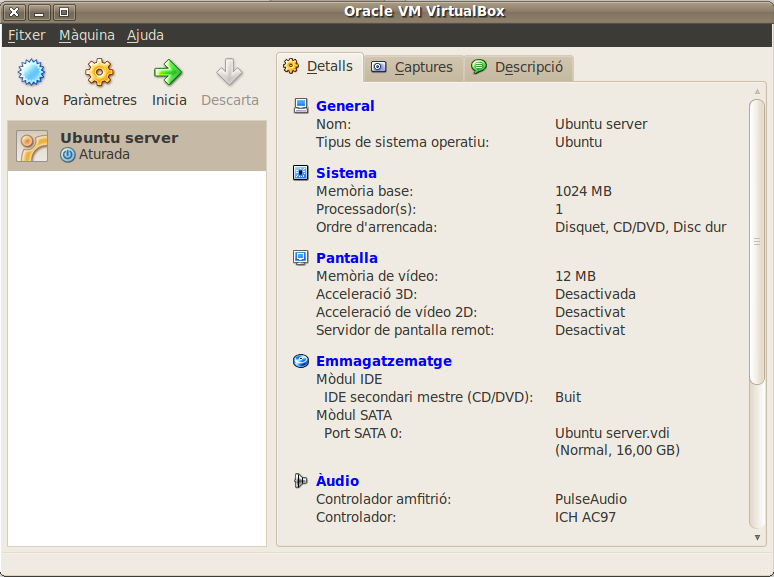Image resolution: width=774 pixels, height=577 pixels.
Task: Click the General section monitor icon
Action: (x=301, y=106)
